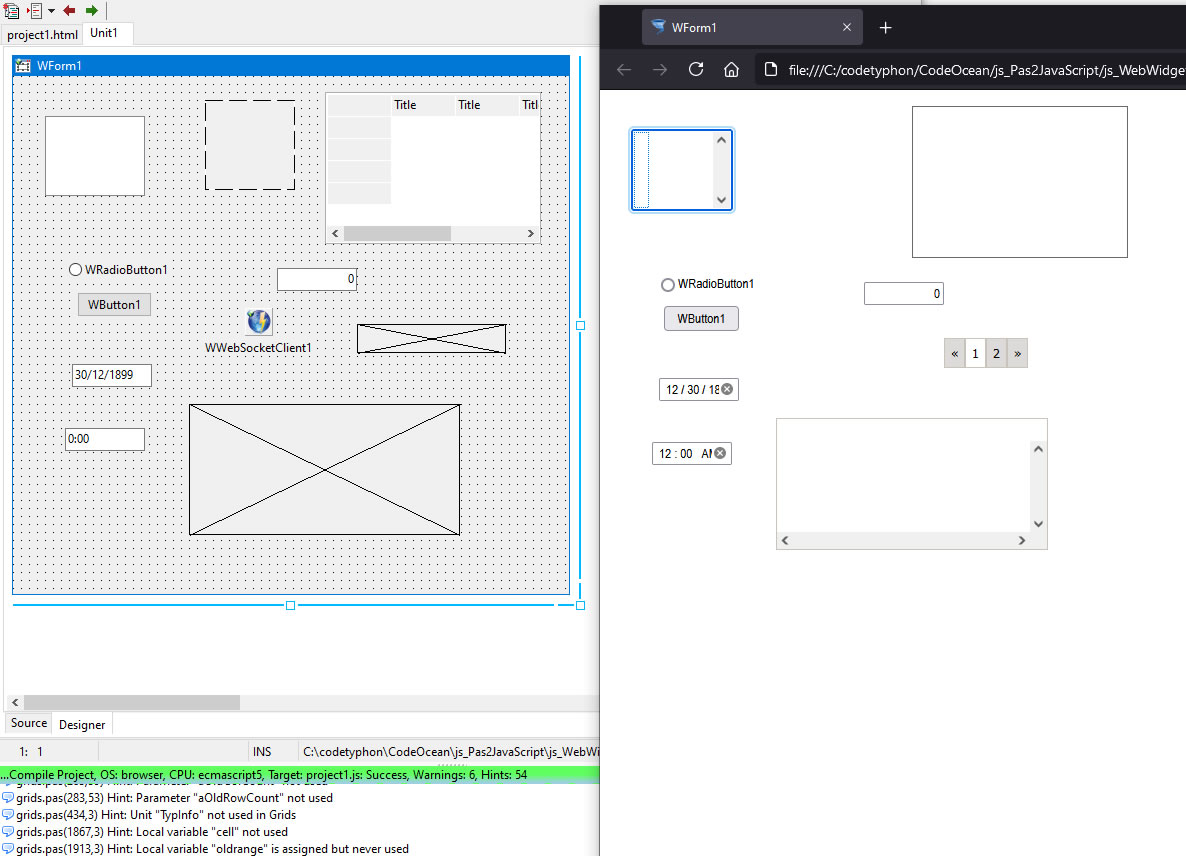This screenshot has width=1186, height=856.
Task: Click the jump history list icon
Action: pos(36,10)
